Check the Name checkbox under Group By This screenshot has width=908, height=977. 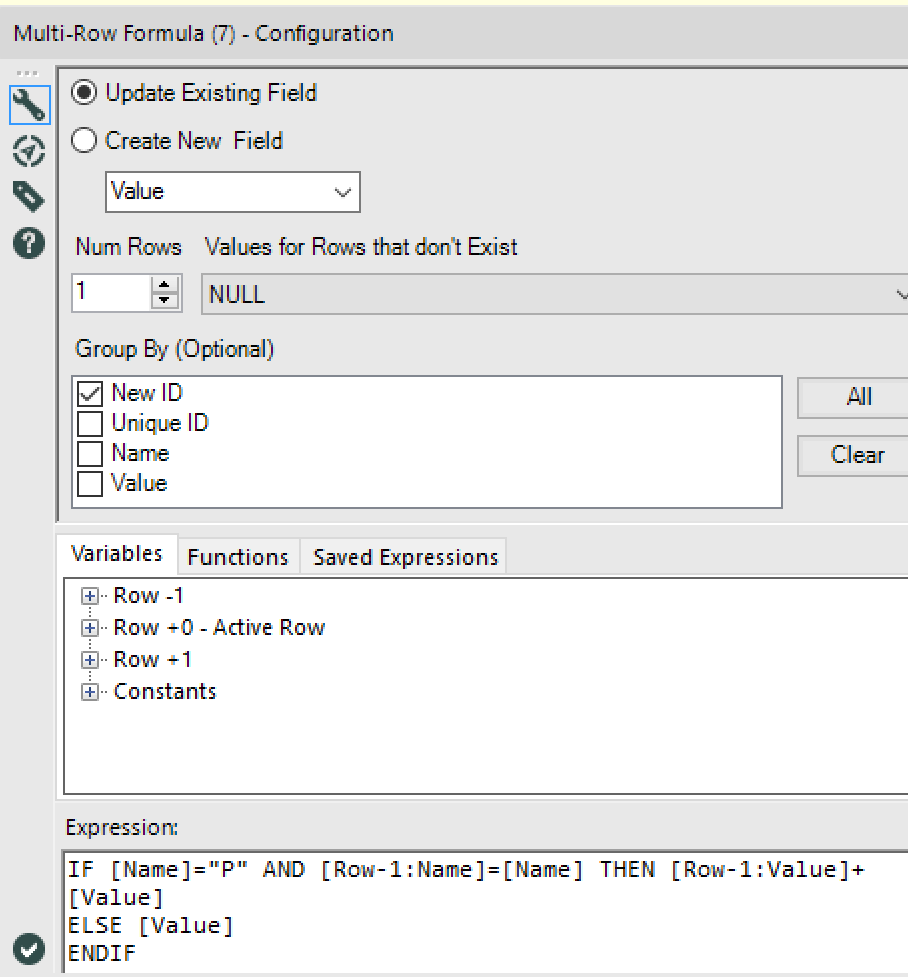click(x=89, y=452)
